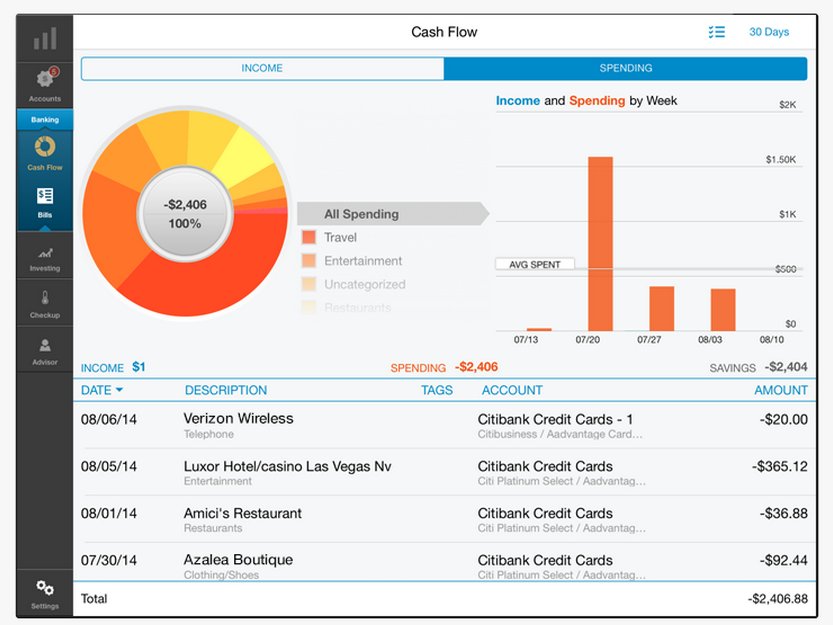The height and width of the screenshot is (625, 833).
Task: Open the Bills icon in sidebar
Action: click(45, 196)
